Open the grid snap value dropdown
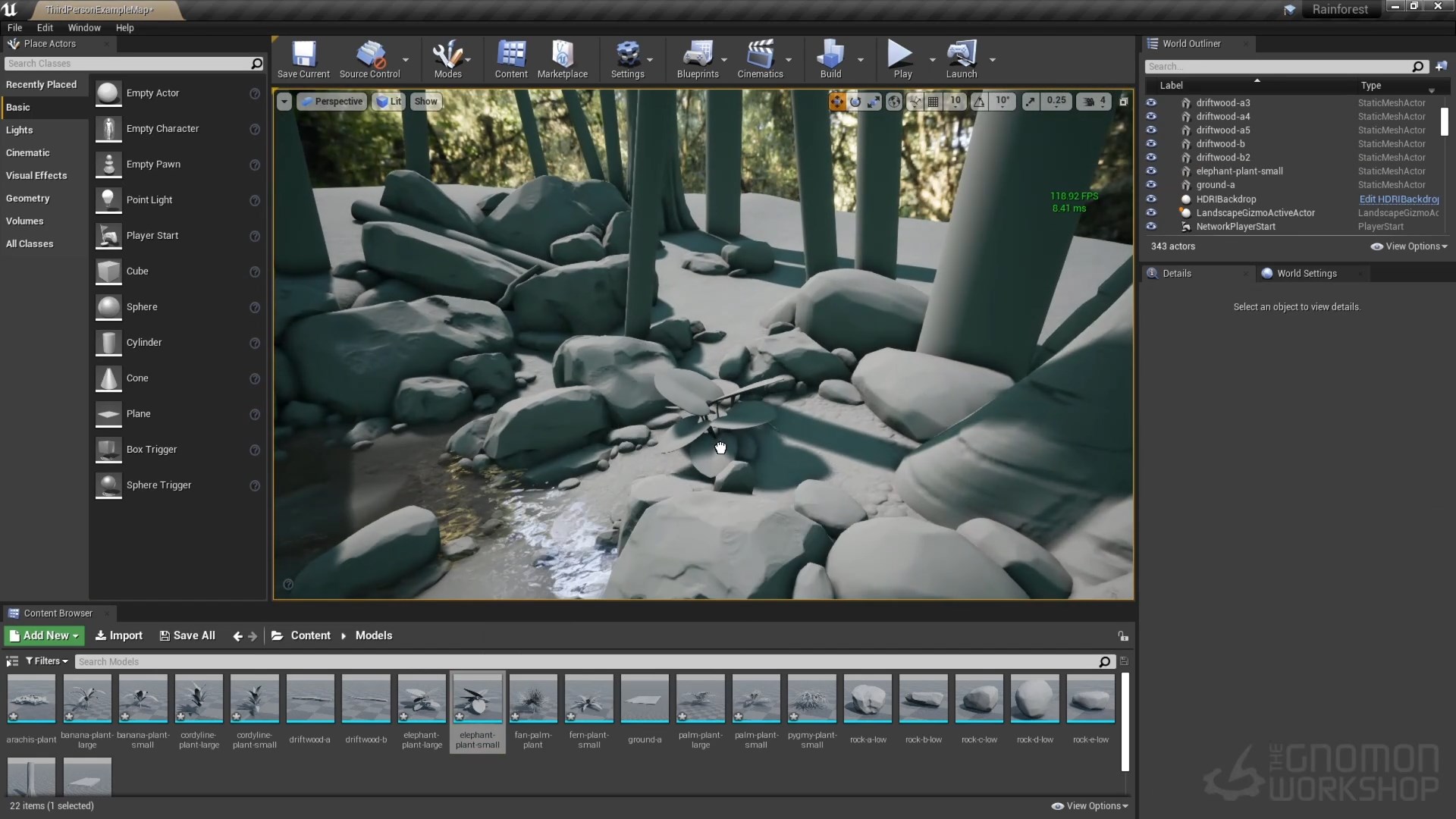1456x819 pixels. click(x=955, y=101)
